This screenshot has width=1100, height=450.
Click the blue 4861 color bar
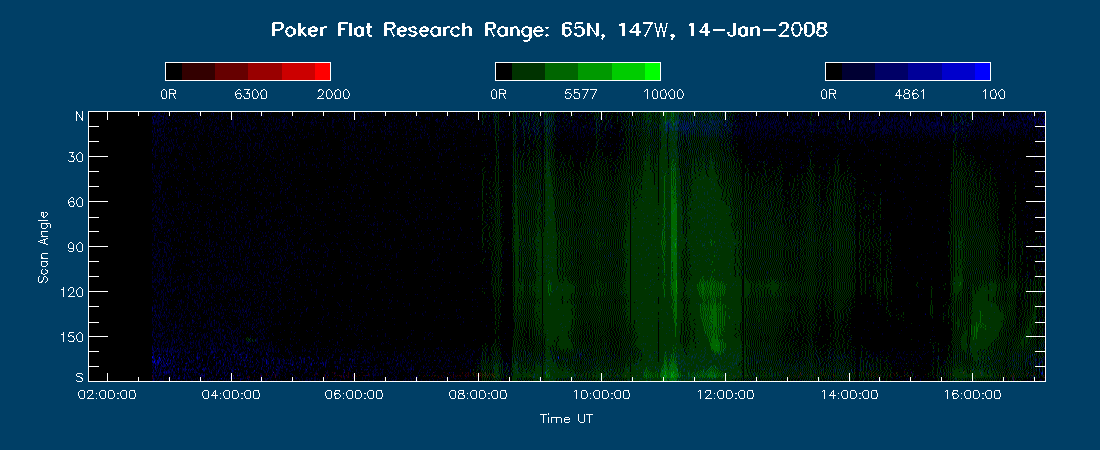908,72
